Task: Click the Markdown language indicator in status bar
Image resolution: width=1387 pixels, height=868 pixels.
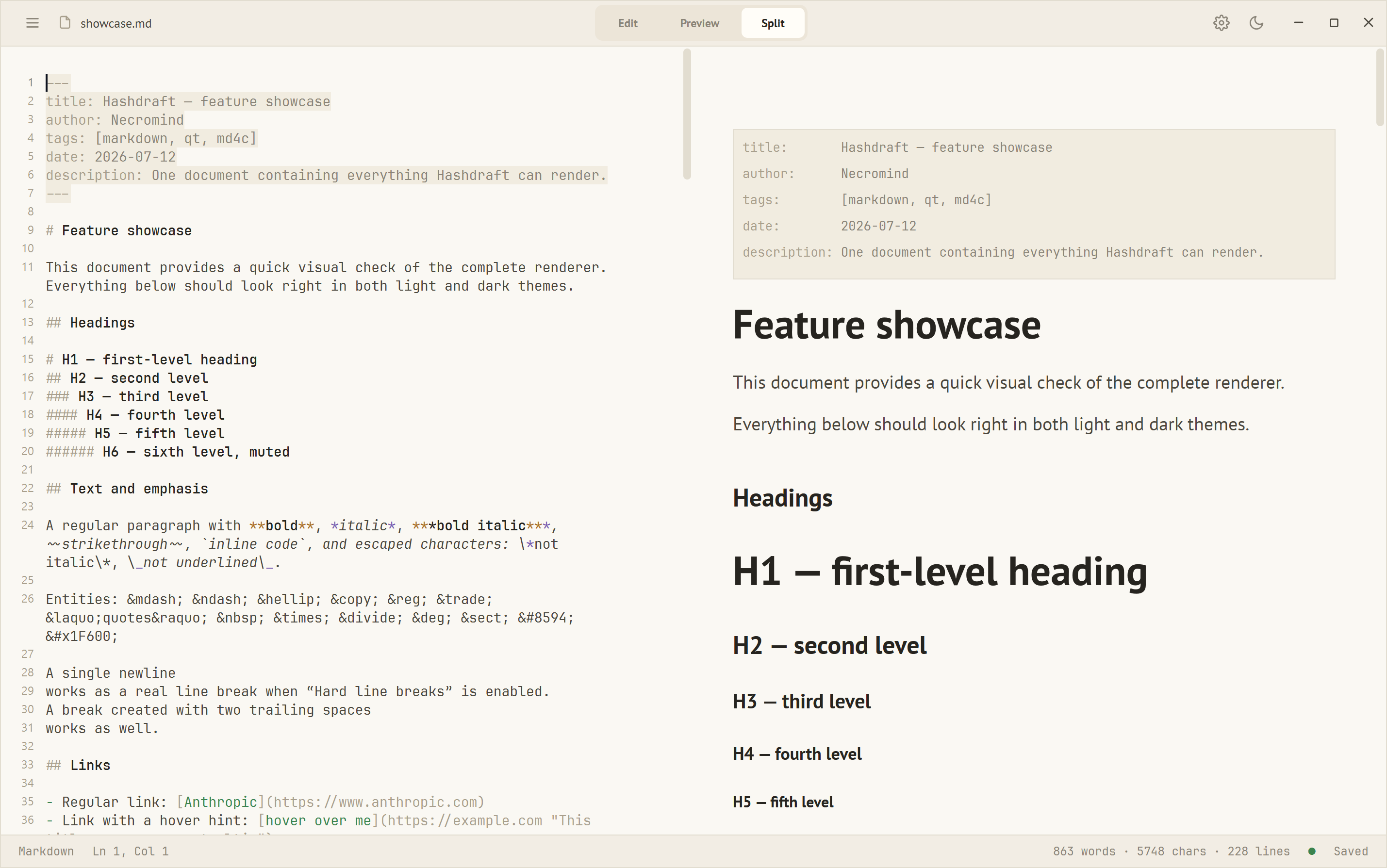Action: (46, 851)
